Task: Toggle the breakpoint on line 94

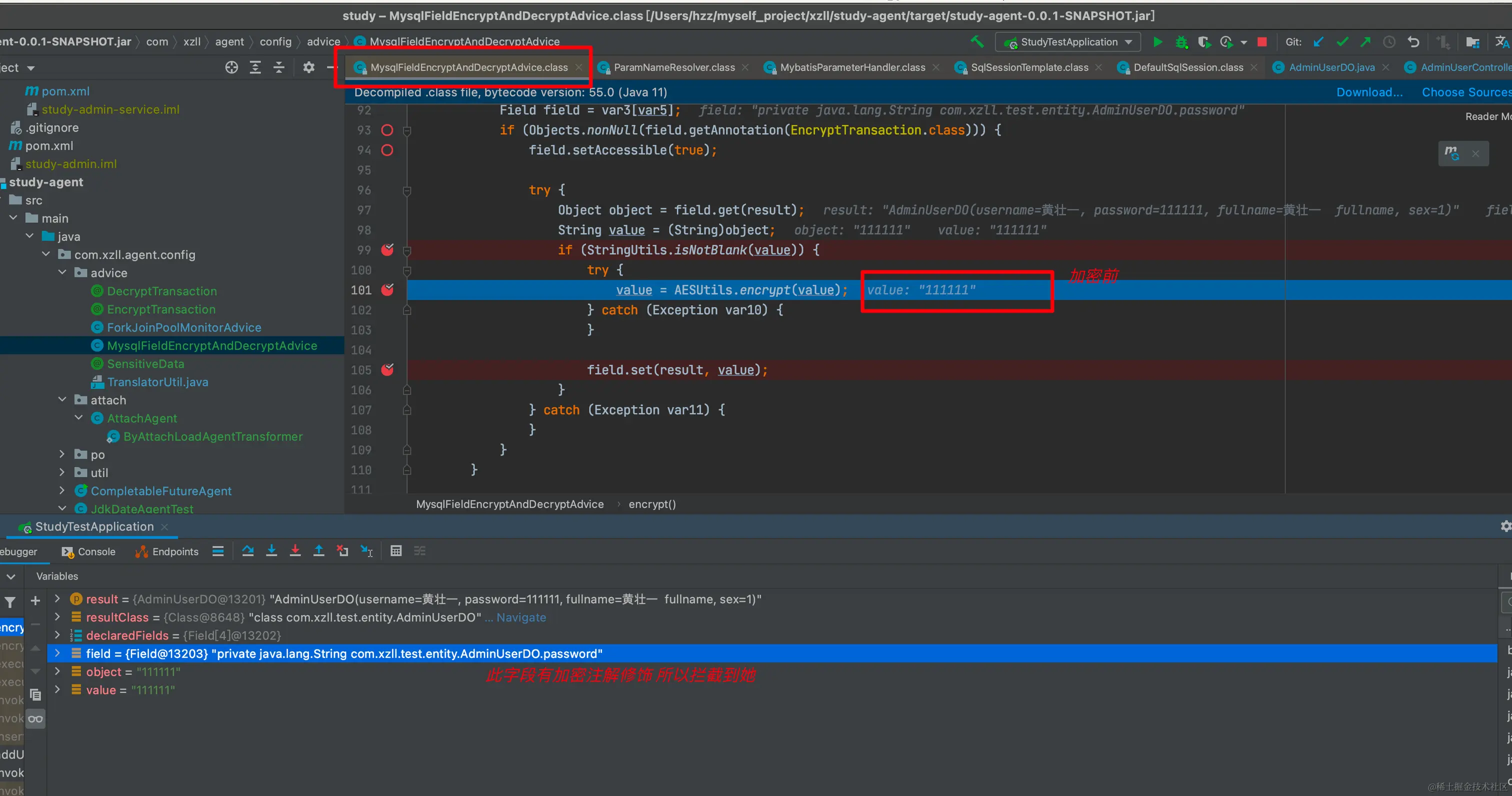Action: tap(387, 150)
